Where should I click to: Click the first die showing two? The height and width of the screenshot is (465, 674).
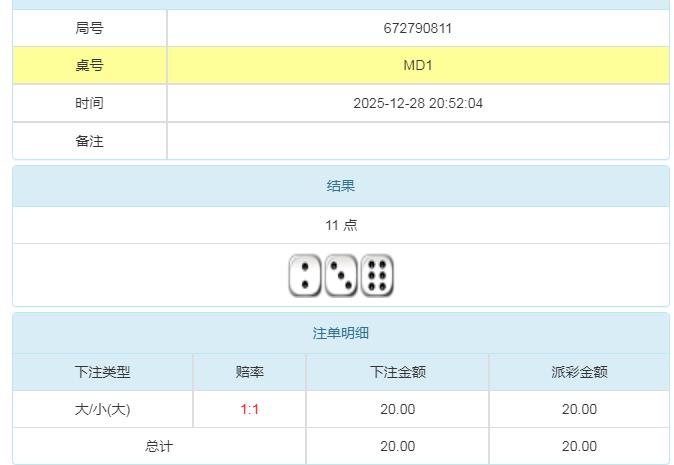(x=305, y=276)
